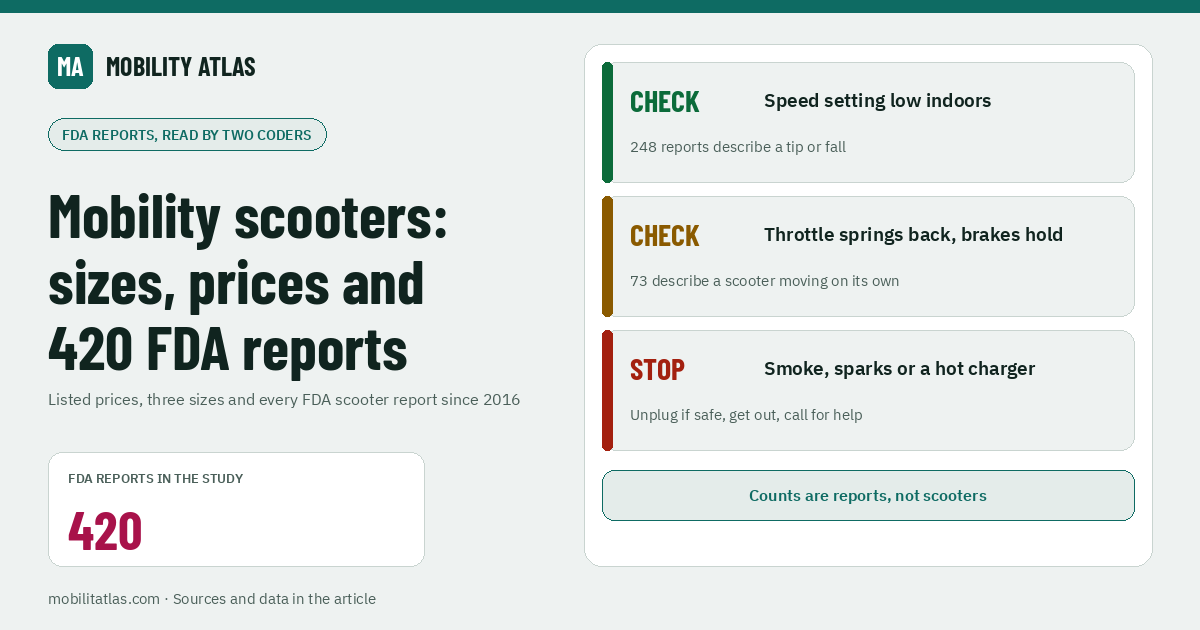The width and height of the screenshot is (1200, 630).
Task: Click the 'Counts are reports, not scooters' banner
Action: point(868,496)
